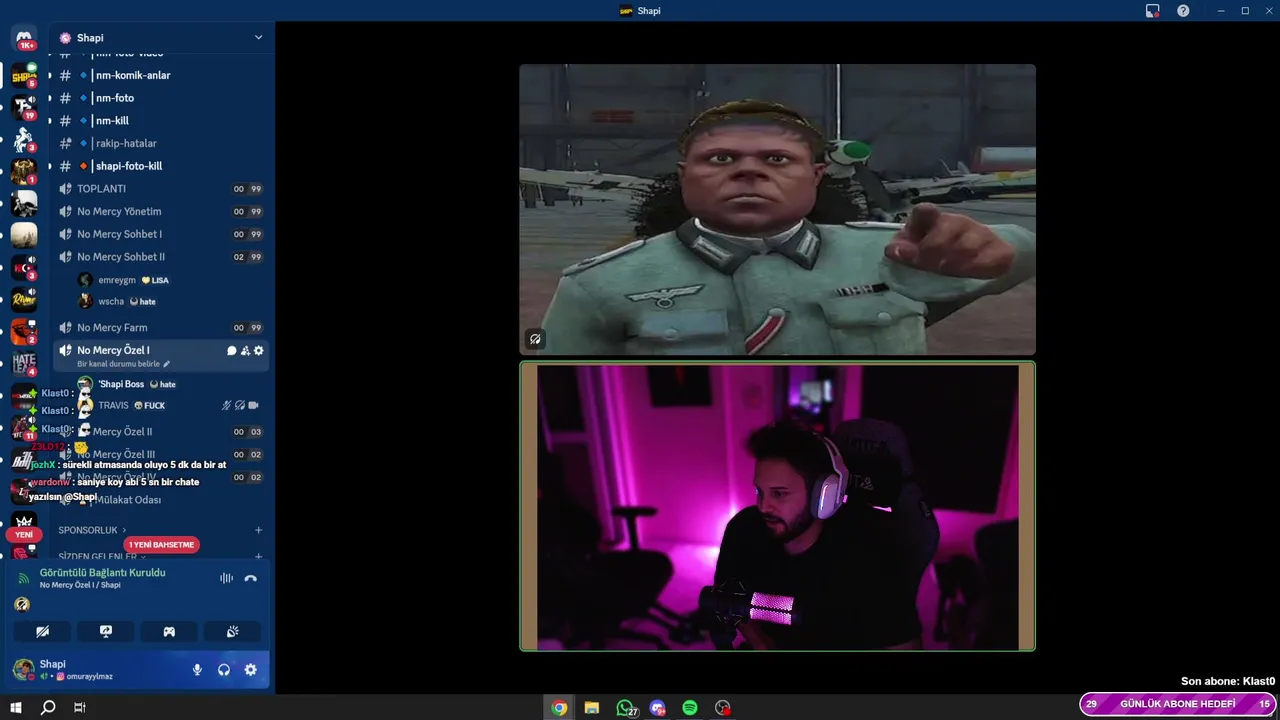The image size is (1280, 720).
Task: Open the nm-kill channel
Action: point(161,121)
